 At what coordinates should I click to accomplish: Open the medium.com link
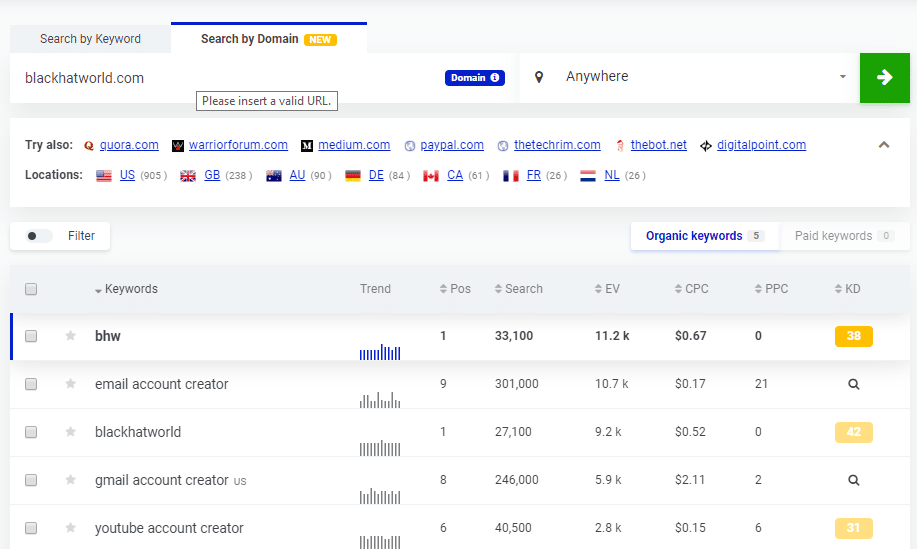point(354,145)
